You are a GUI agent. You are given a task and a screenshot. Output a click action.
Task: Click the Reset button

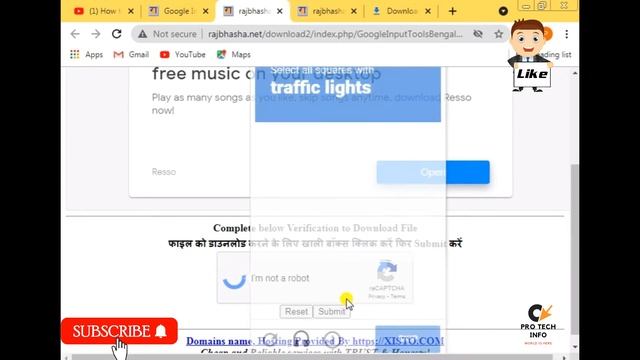pyautogui.click(x=296, y=311)
